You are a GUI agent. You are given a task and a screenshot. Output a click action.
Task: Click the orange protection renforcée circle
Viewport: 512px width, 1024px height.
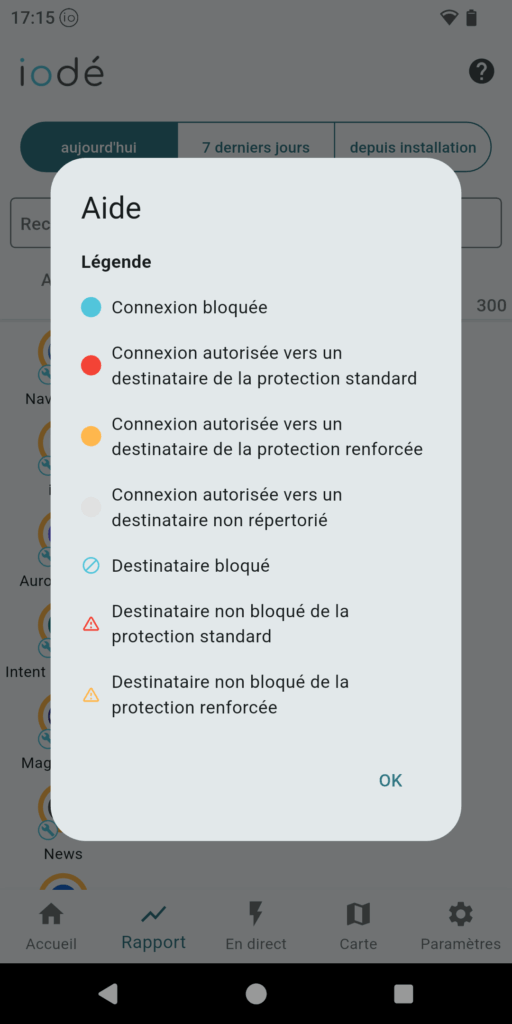click(x=91, y=436)
